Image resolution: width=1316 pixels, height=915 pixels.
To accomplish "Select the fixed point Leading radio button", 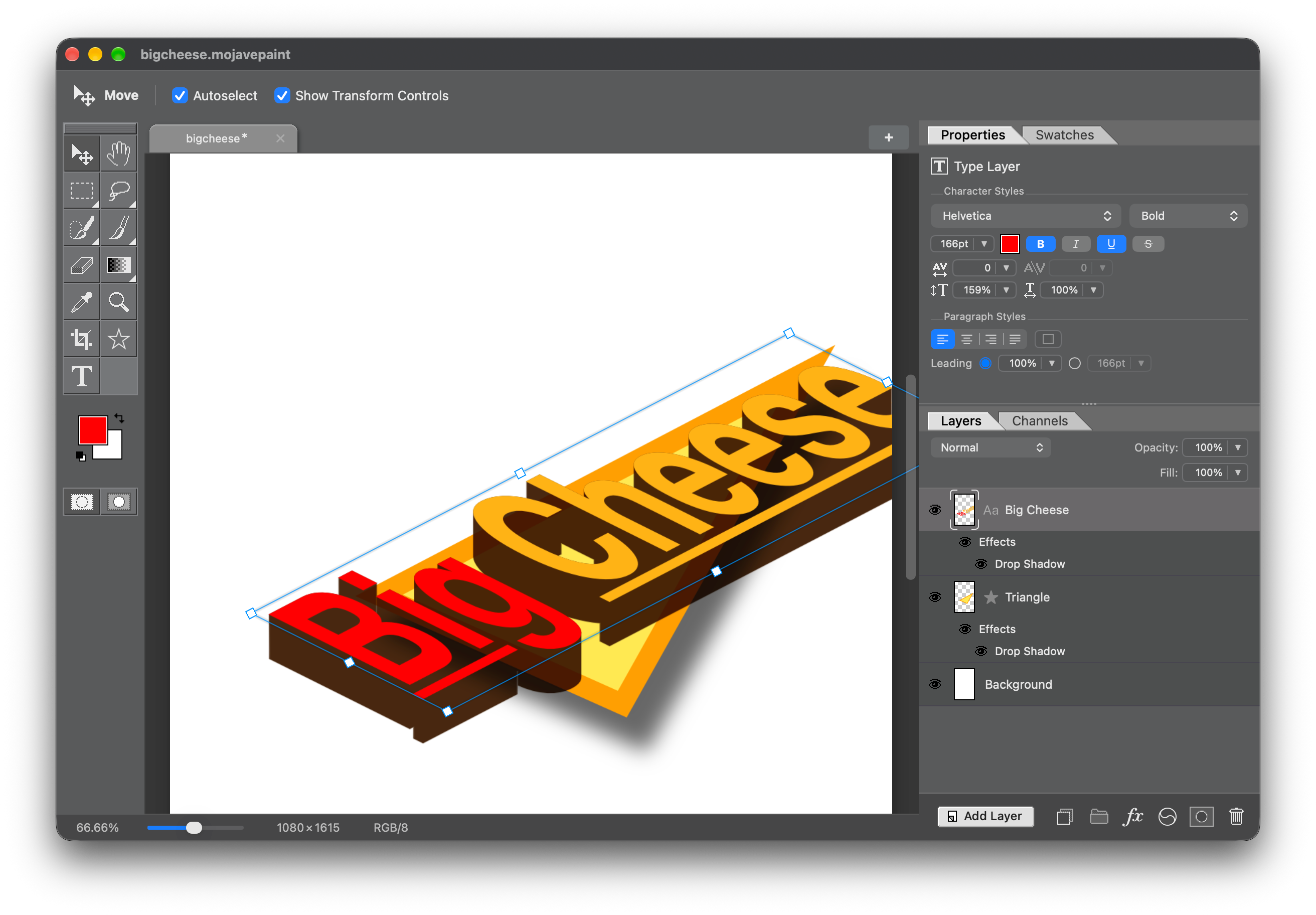I will pos(1075,363).
